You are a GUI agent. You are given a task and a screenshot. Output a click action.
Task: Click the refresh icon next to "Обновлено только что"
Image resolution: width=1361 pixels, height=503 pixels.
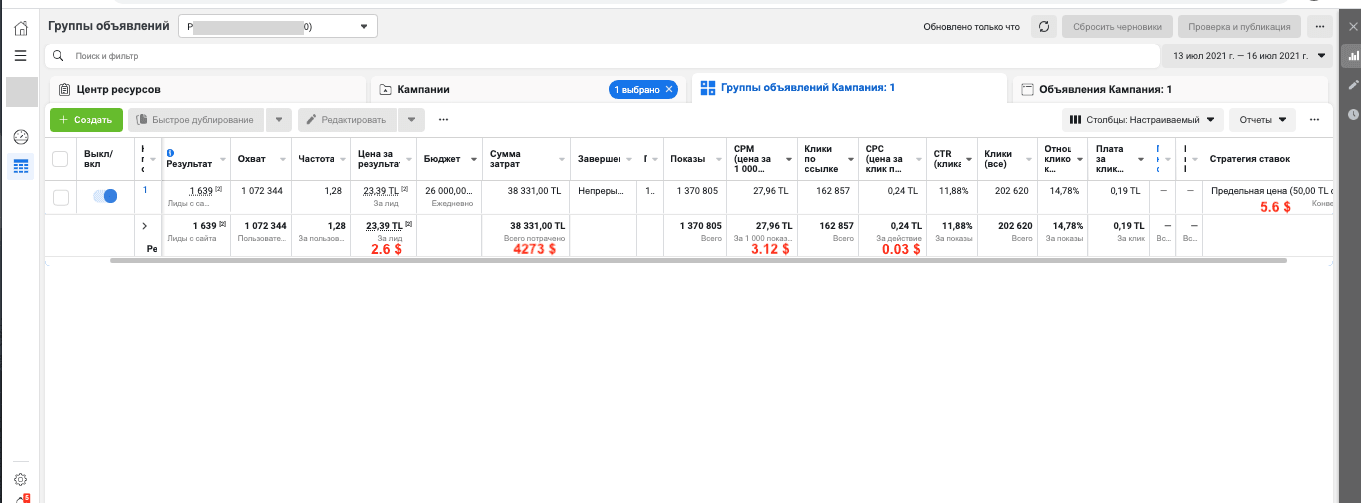click(1044, 27)
